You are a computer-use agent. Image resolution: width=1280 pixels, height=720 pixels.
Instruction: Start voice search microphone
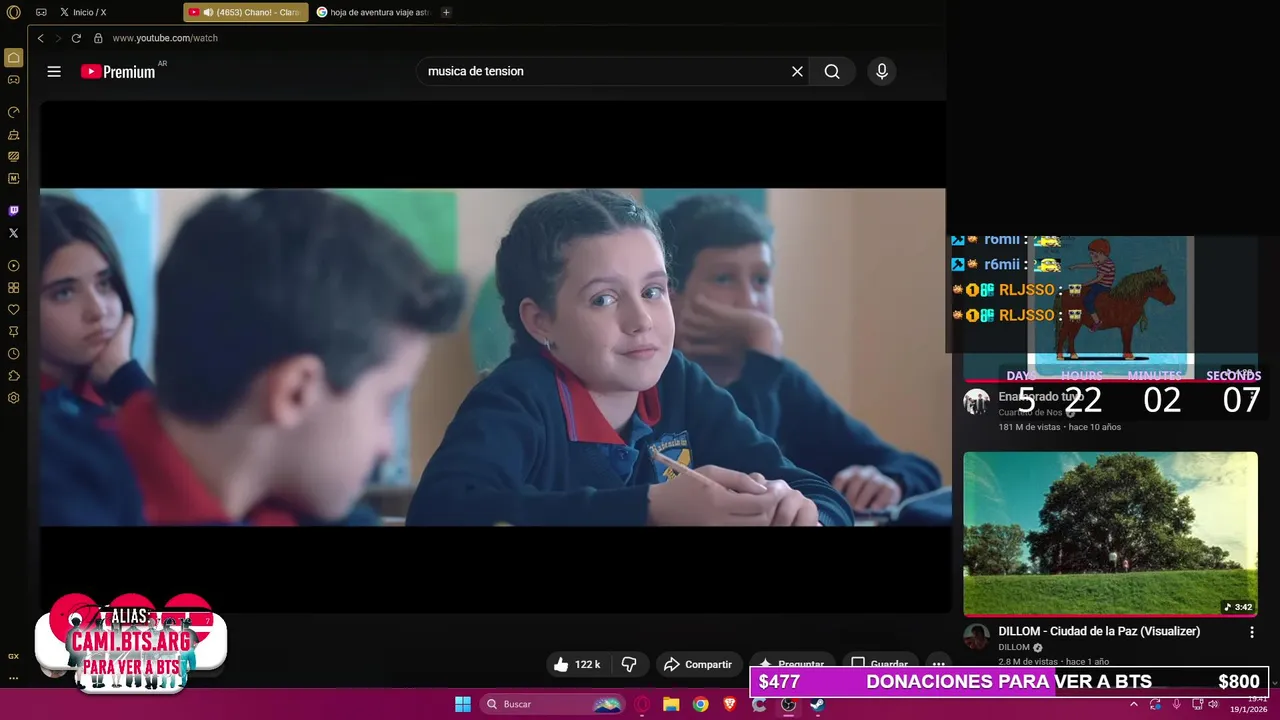881,71
